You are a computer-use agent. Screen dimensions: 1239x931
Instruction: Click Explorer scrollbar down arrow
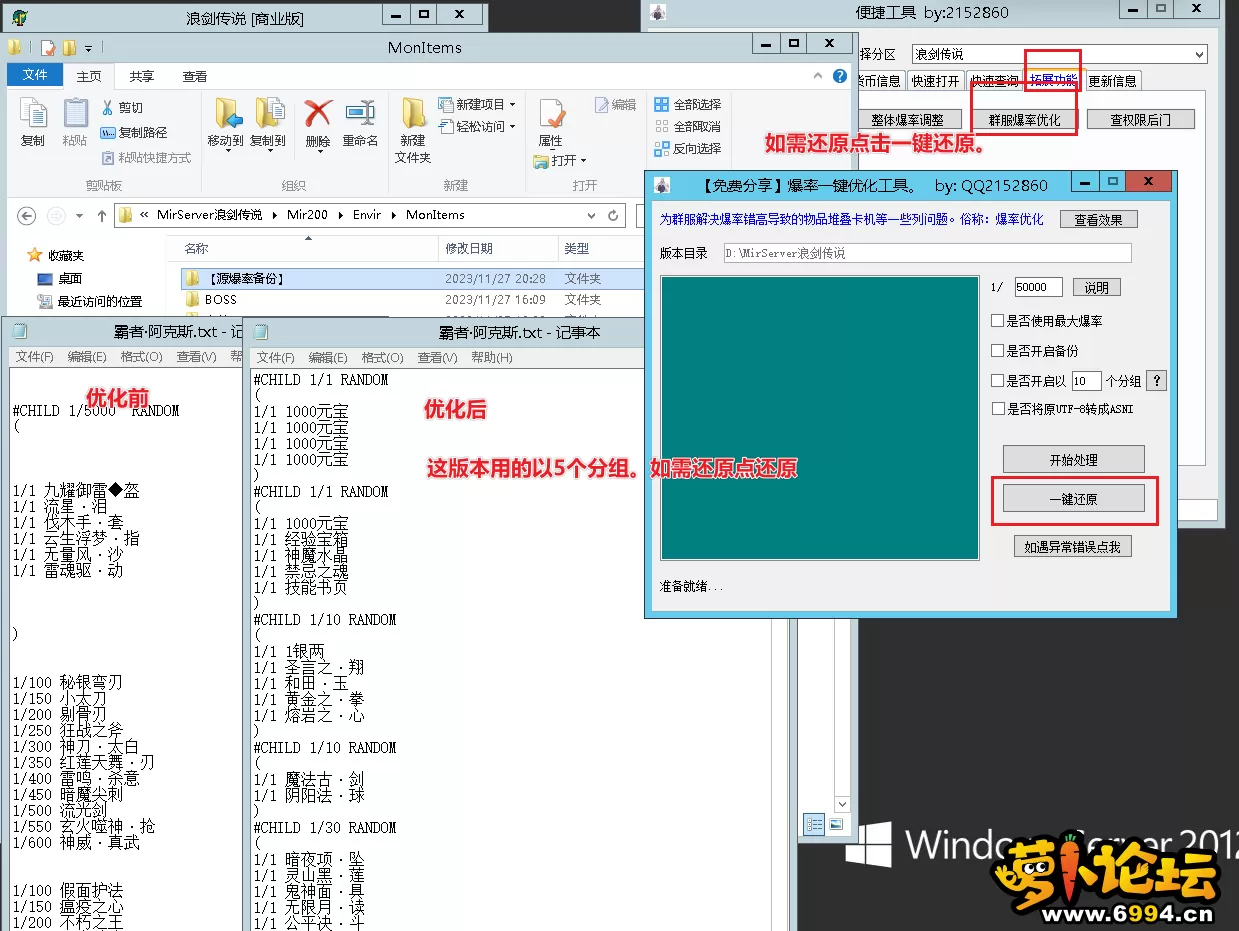(x=842, y=804)
